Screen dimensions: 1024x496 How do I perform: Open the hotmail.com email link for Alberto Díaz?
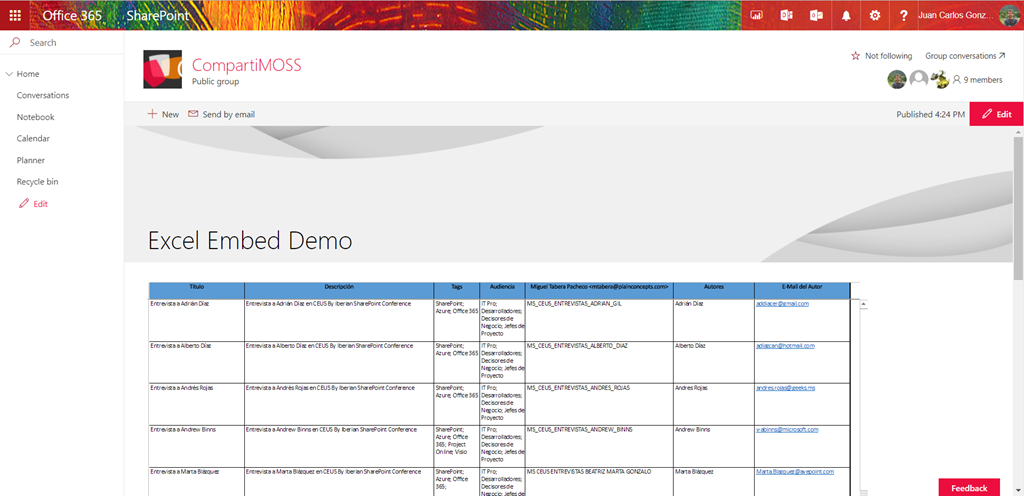[785, 345]
